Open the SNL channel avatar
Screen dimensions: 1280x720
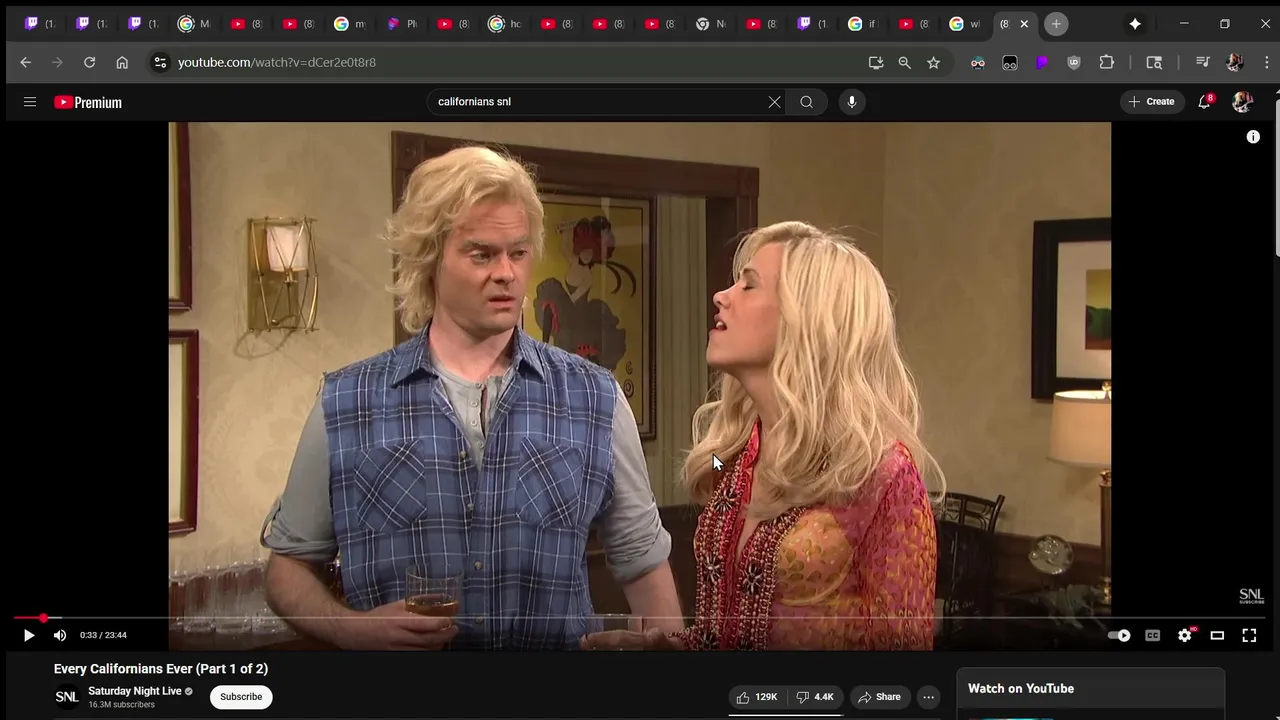(x=67, y=697)
